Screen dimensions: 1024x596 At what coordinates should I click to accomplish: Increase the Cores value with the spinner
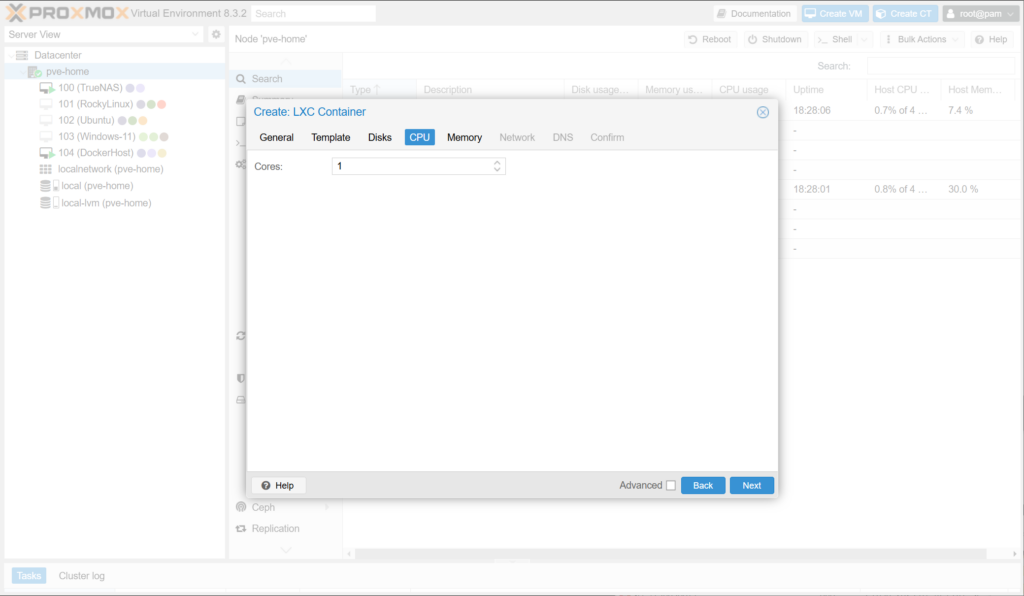pyautogui.click(x=497, y=163)
